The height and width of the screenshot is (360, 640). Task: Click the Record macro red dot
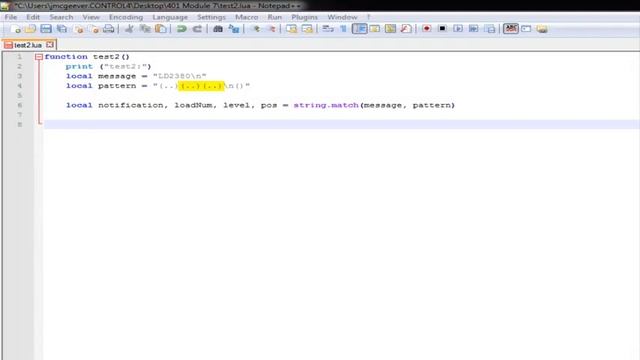[427, 29]
